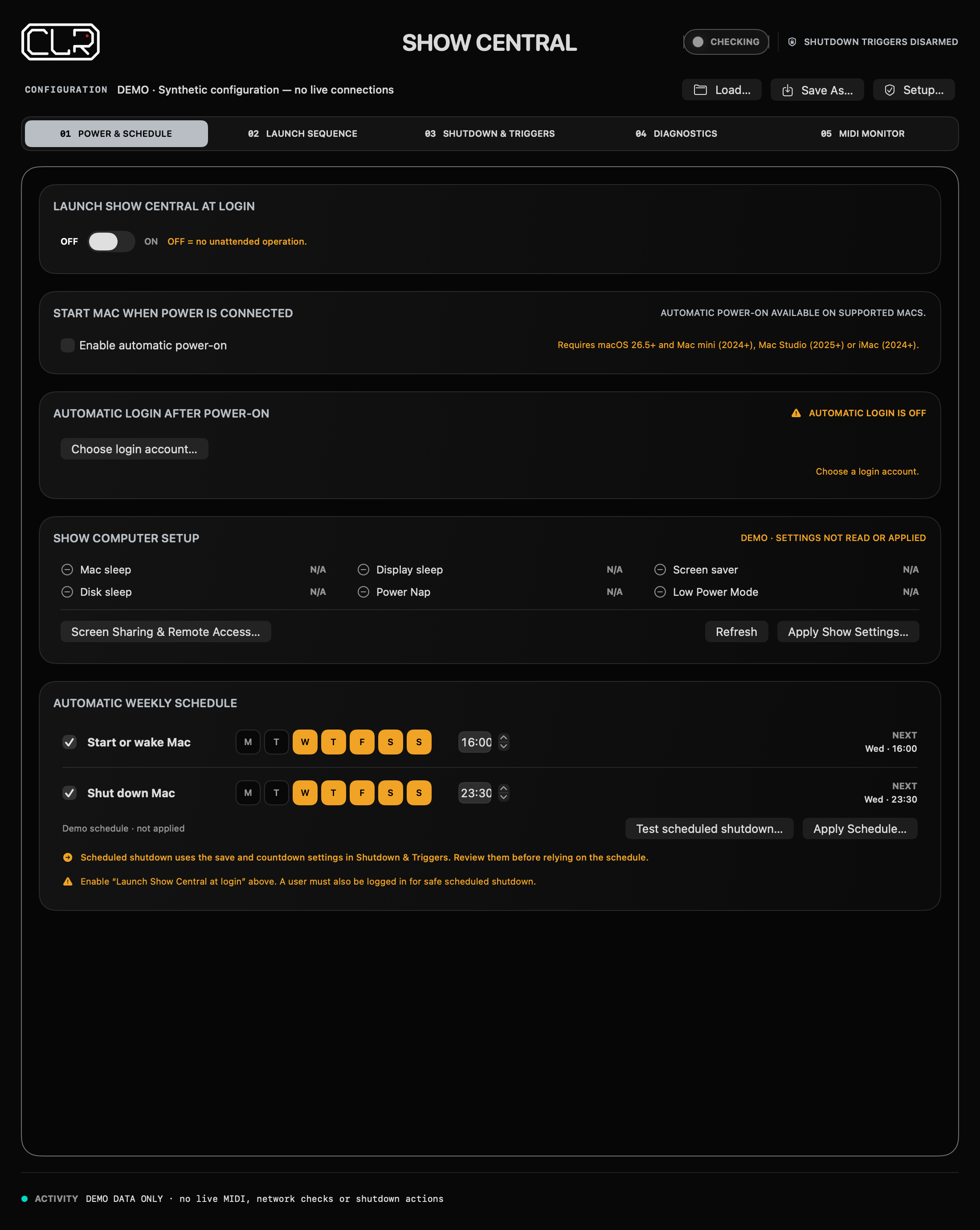Screen dimensions: 980x1230
Task: Open the Shutdown & Triggers tab
Action: click(x=490, y=134)
